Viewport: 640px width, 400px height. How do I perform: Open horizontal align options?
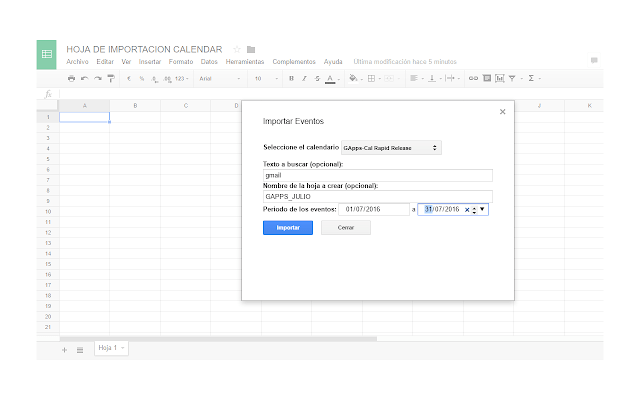[414, 78]
